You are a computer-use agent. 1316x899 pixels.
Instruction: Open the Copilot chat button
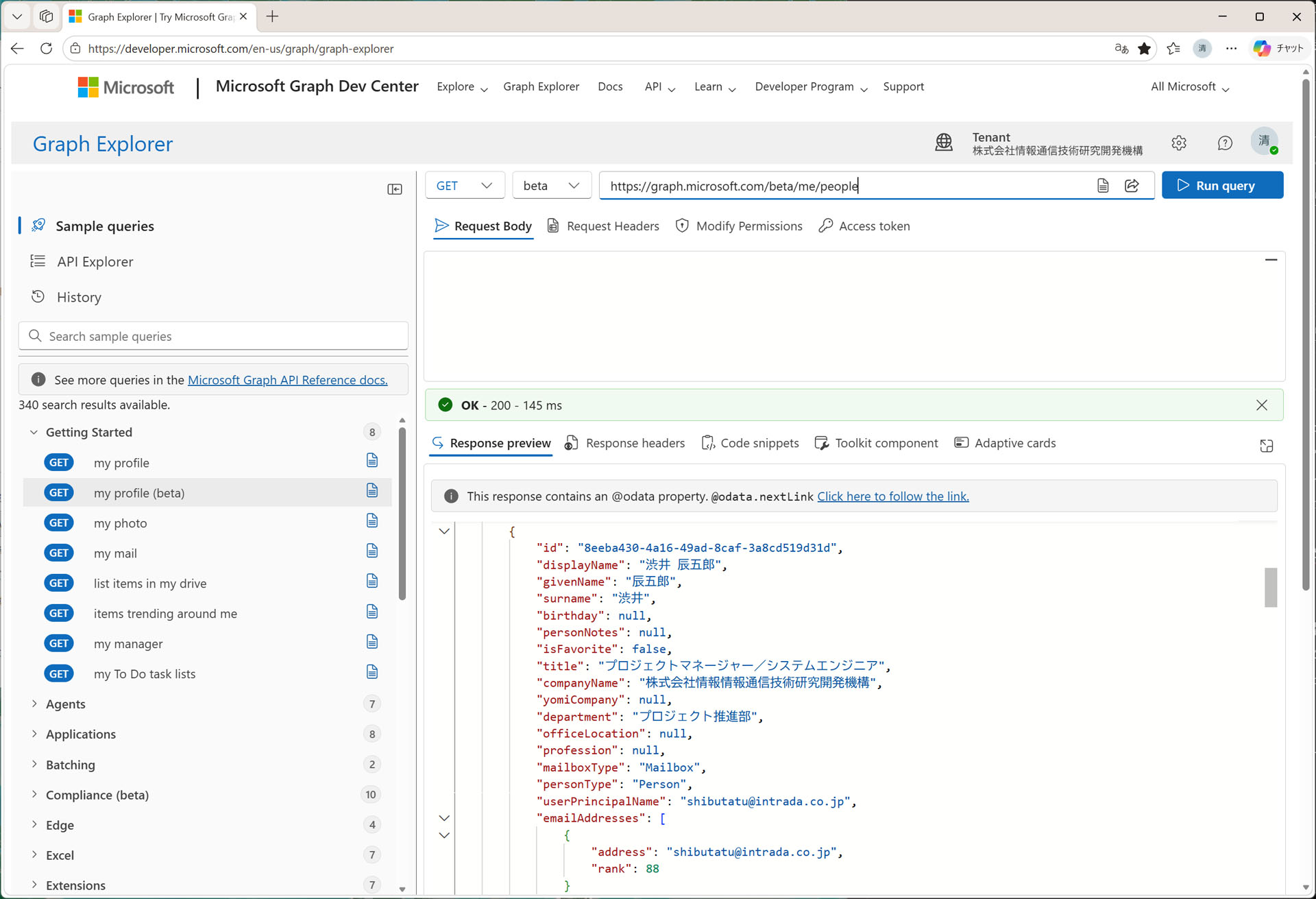click(x=1278, y=49)
